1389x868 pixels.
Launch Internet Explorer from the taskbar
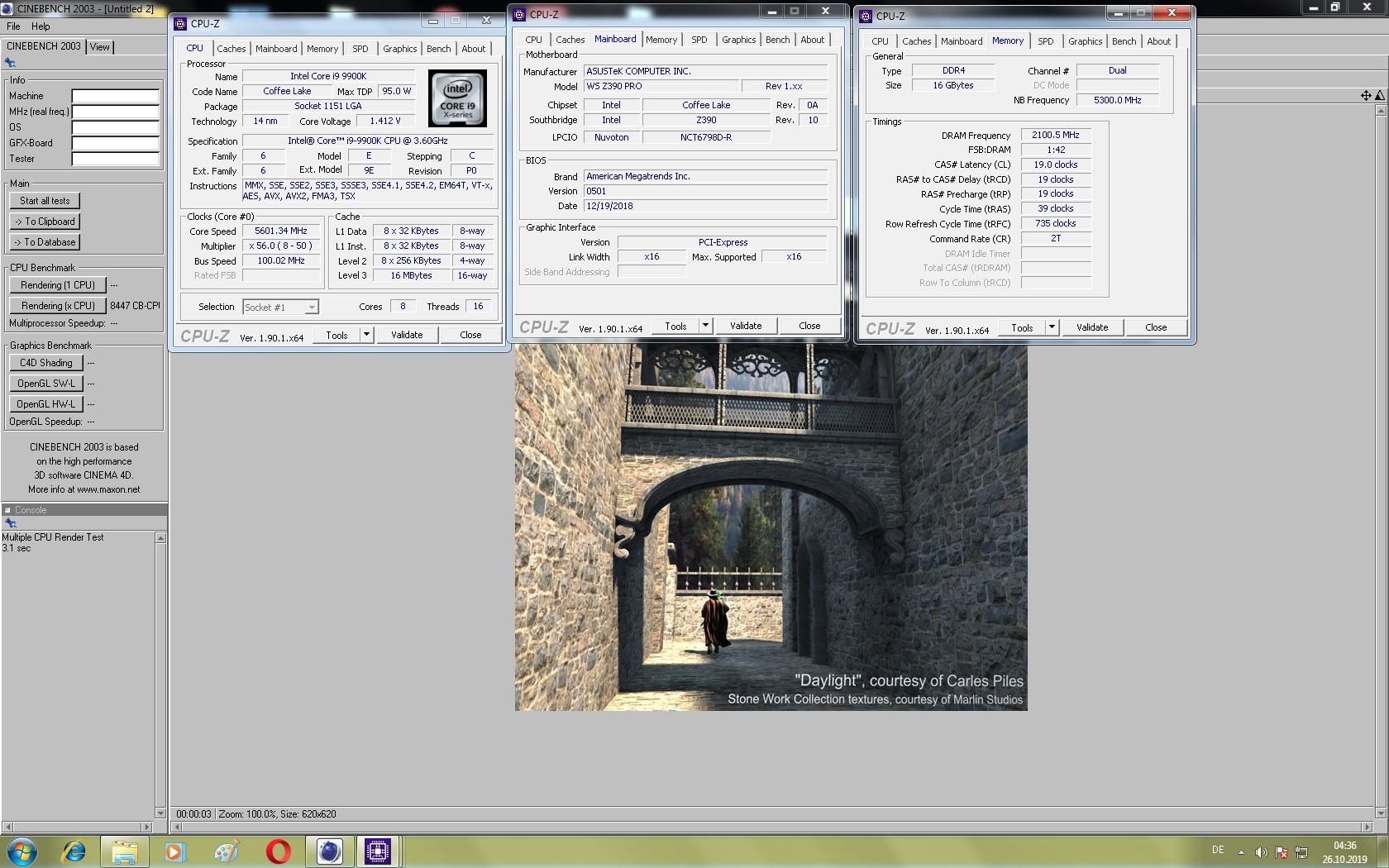click(x=74, y=851)
